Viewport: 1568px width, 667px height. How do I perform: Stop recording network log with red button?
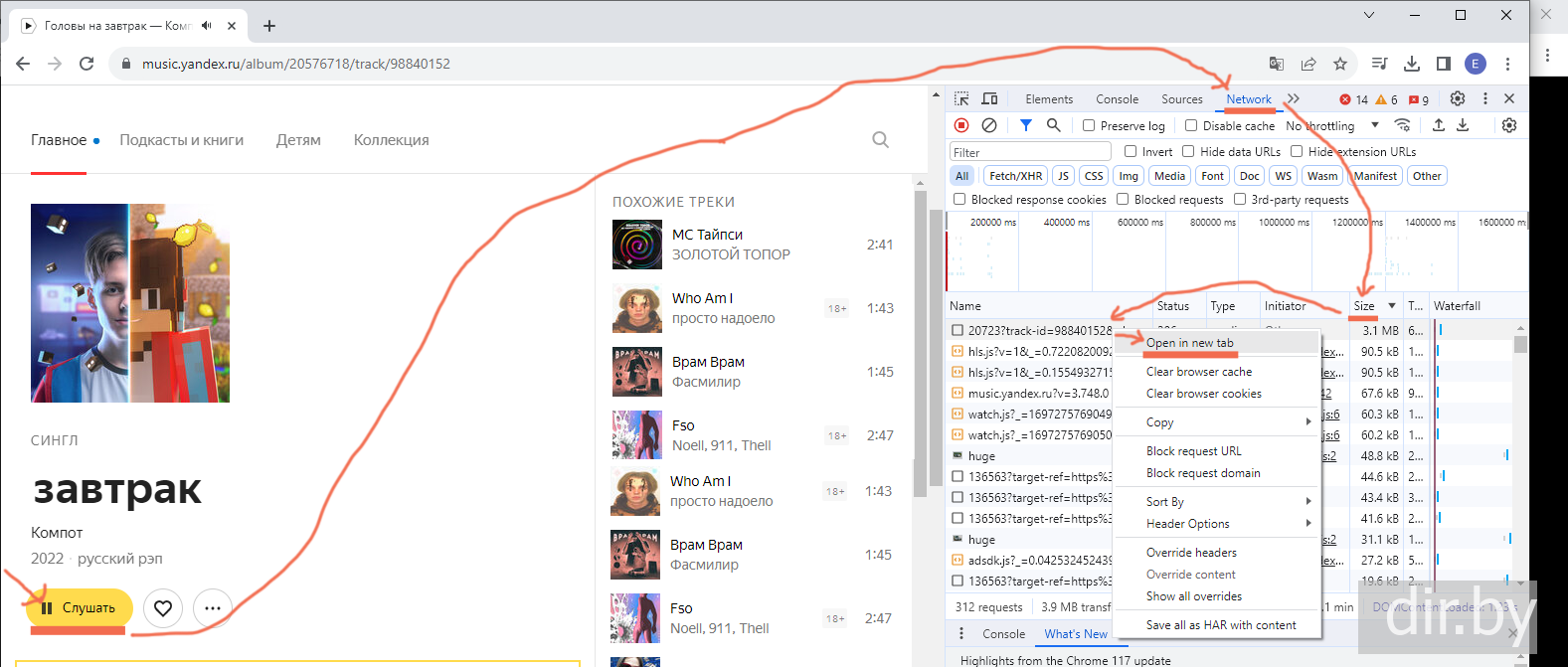961,125
